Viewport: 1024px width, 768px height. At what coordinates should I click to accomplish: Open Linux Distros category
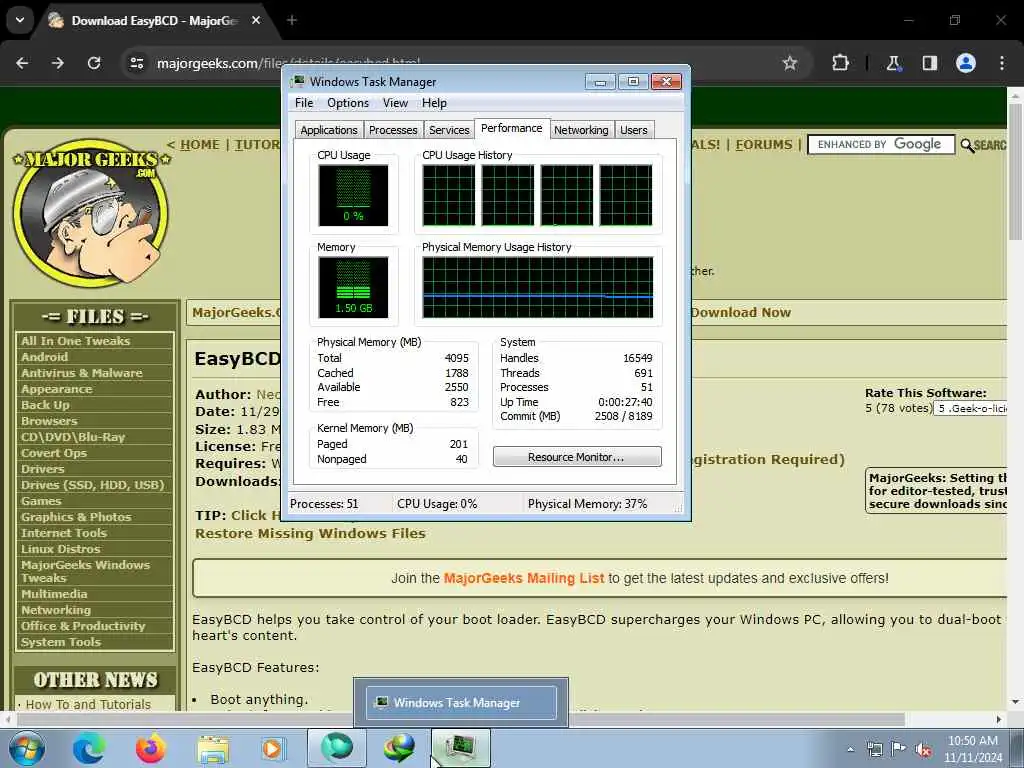click(60, 549)
